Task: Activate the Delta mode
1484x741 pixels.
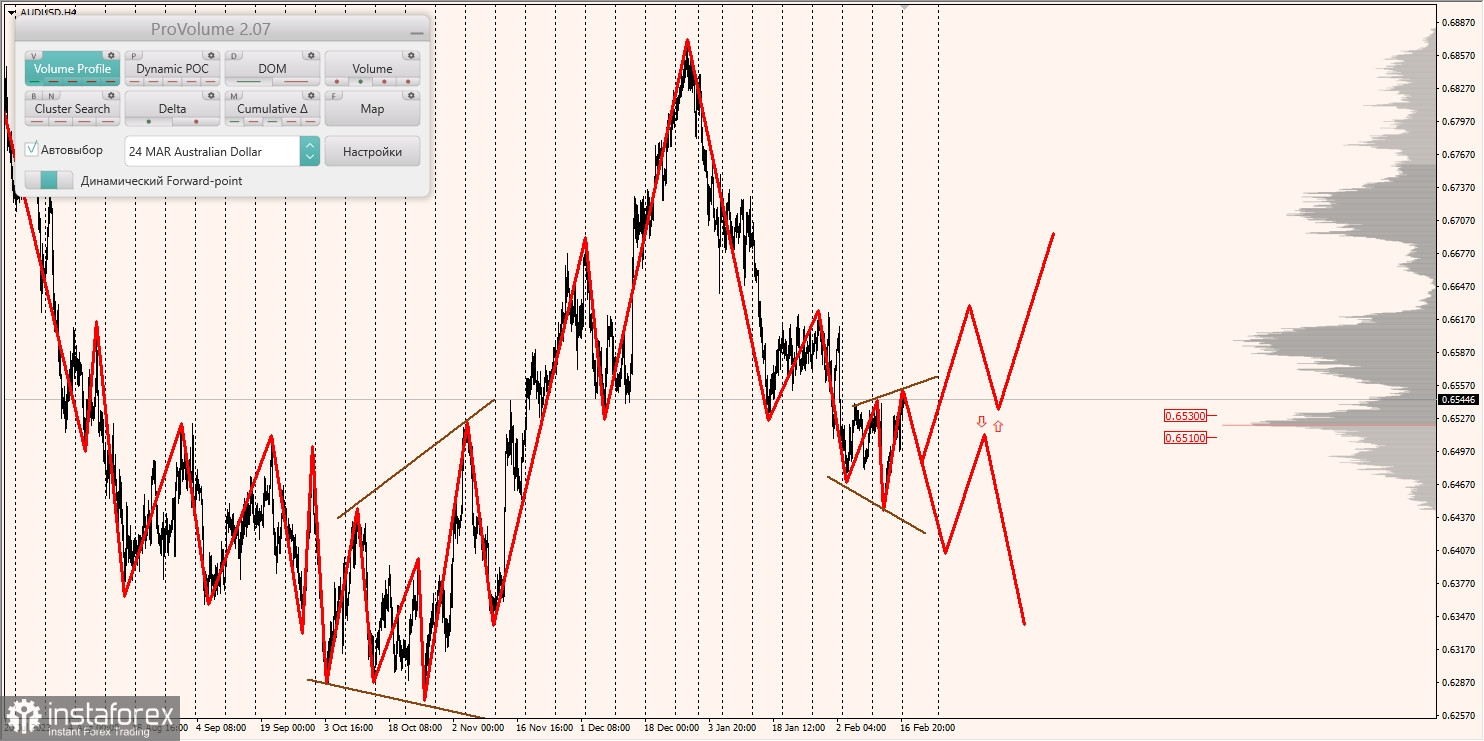Action: point(172,109)
